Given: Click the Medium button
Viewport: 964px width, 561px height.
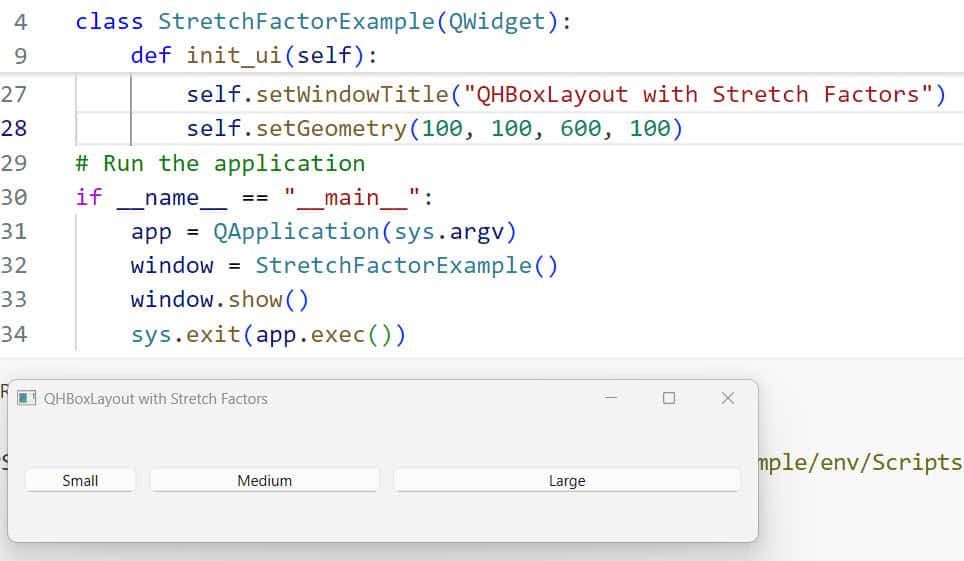Looking at the screenshot, I should tap(264, 480).
